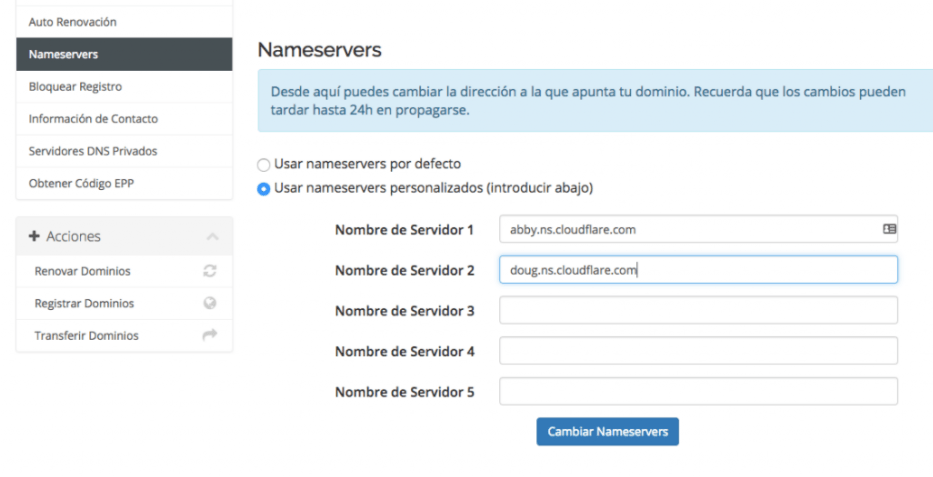Click the autofill contact icon in Servidor 1
The image size is (933, 477).
(889, 229)
